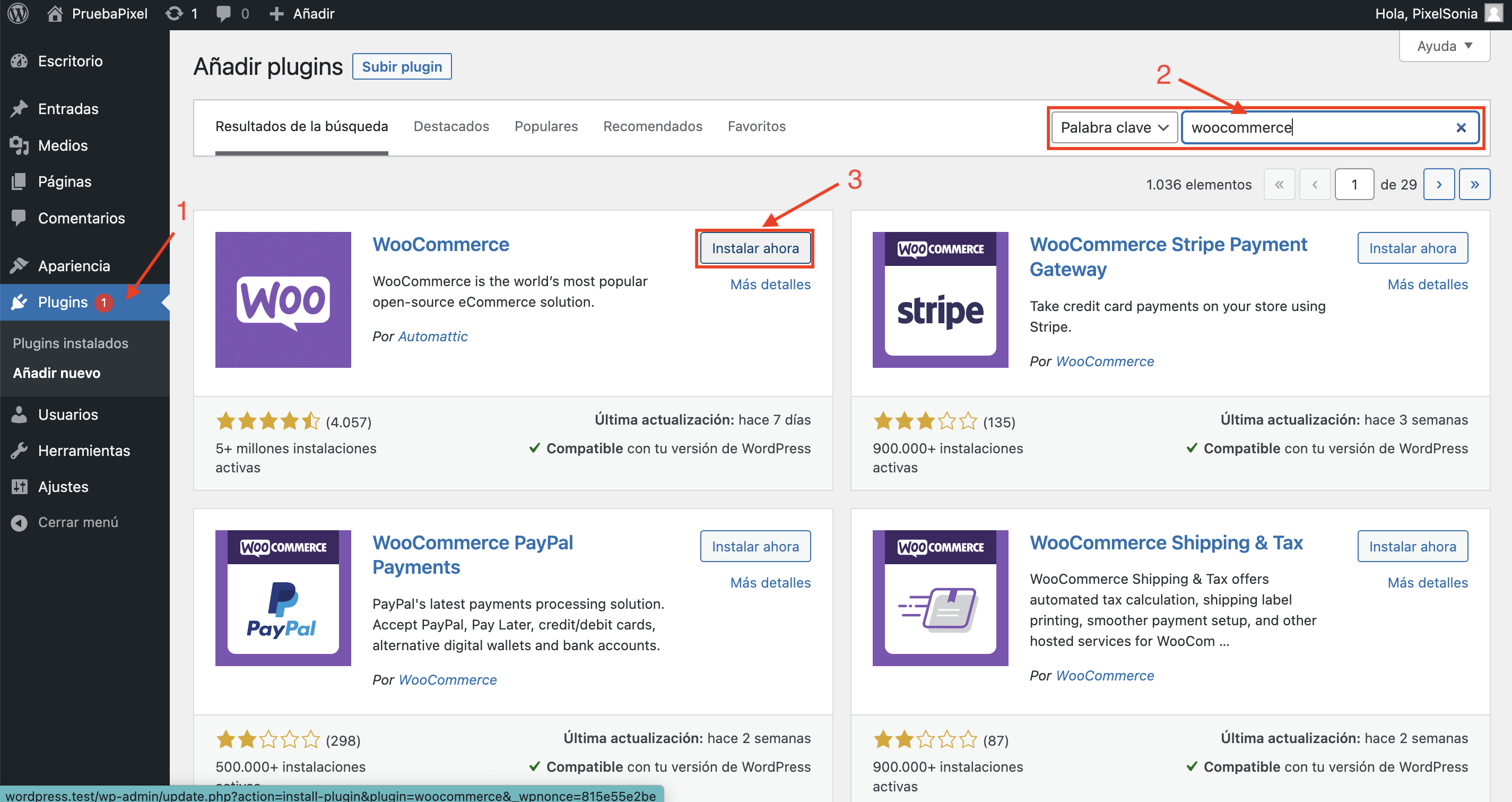Viewport: 1512px width, 802px height.
Task: Switch to the Destacados tab
Action: coord(451,126)
